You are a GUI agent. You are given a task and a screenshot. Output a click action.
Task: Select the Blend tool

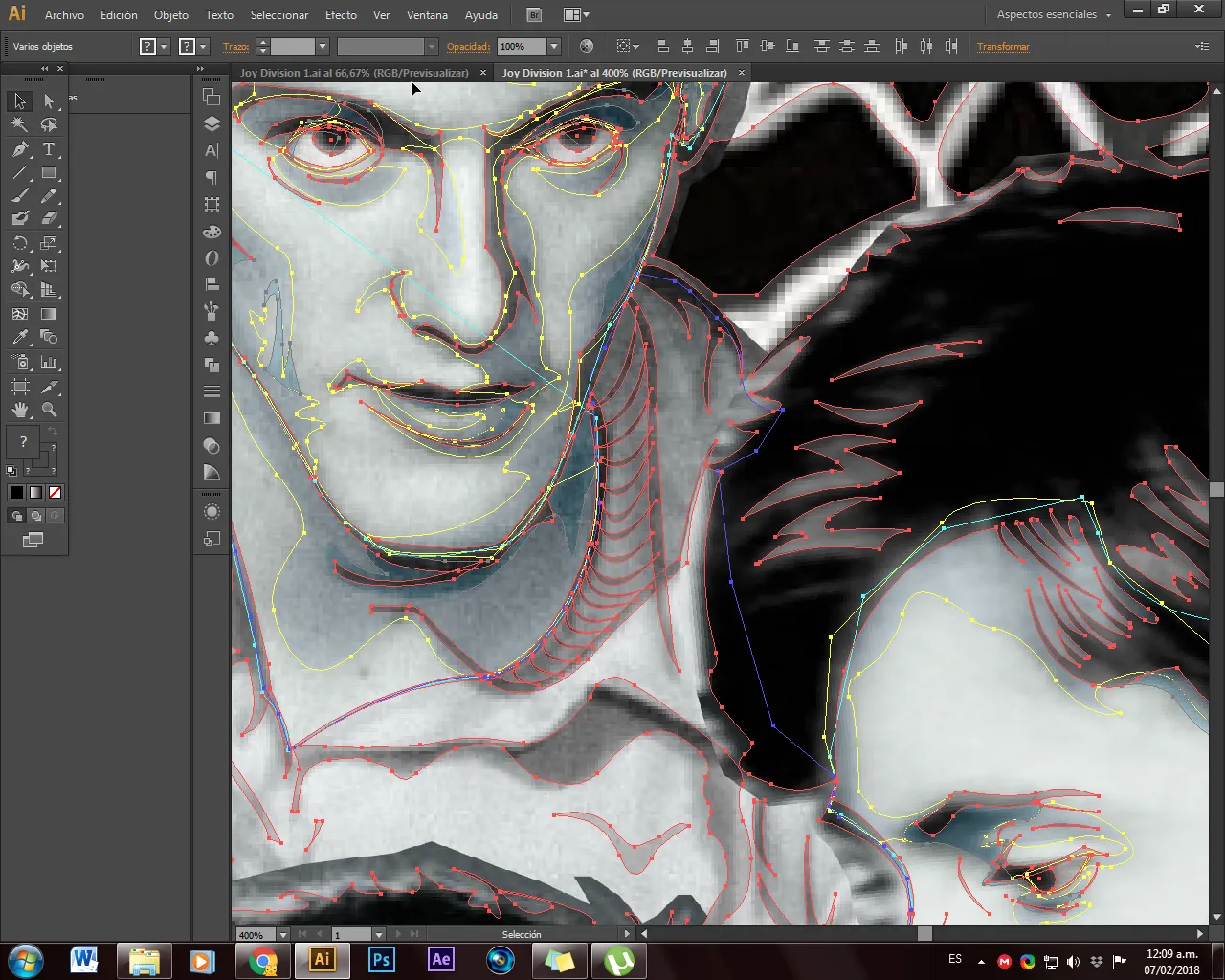[x=49, y=337]
